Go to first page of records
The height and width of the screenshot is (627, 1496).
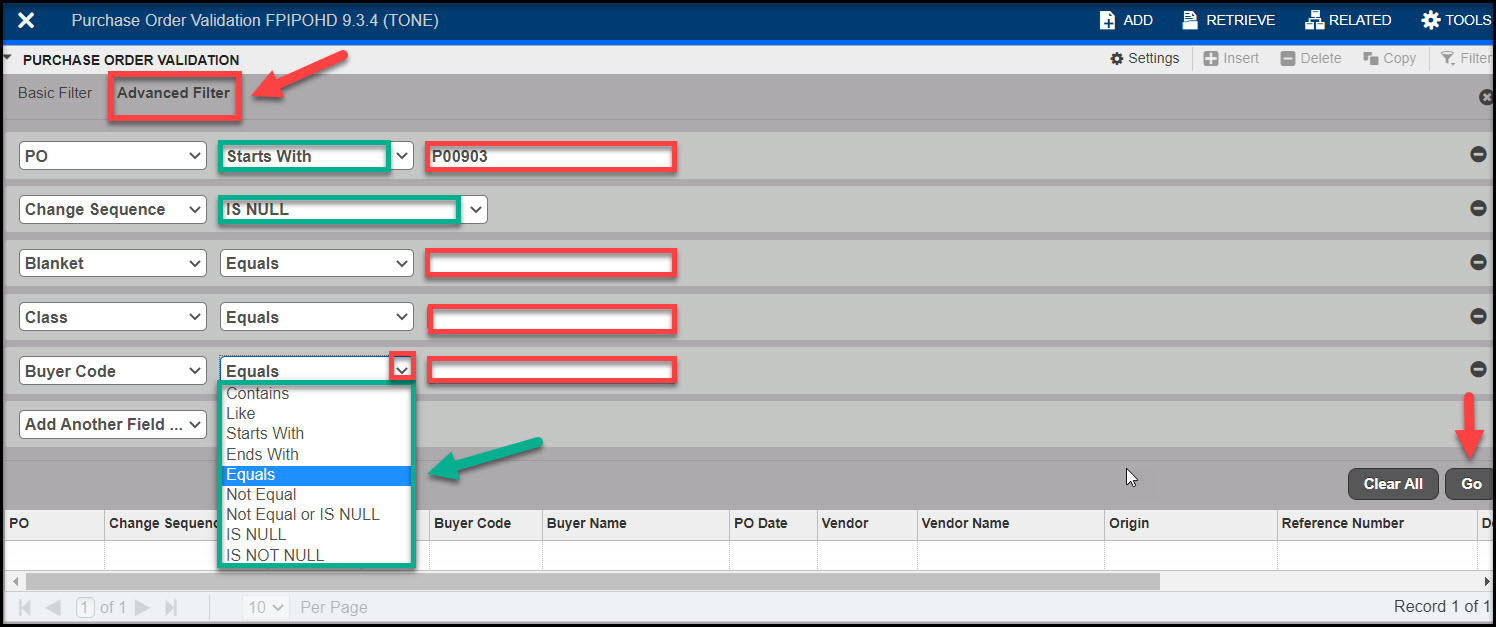[x=25, y=607]
